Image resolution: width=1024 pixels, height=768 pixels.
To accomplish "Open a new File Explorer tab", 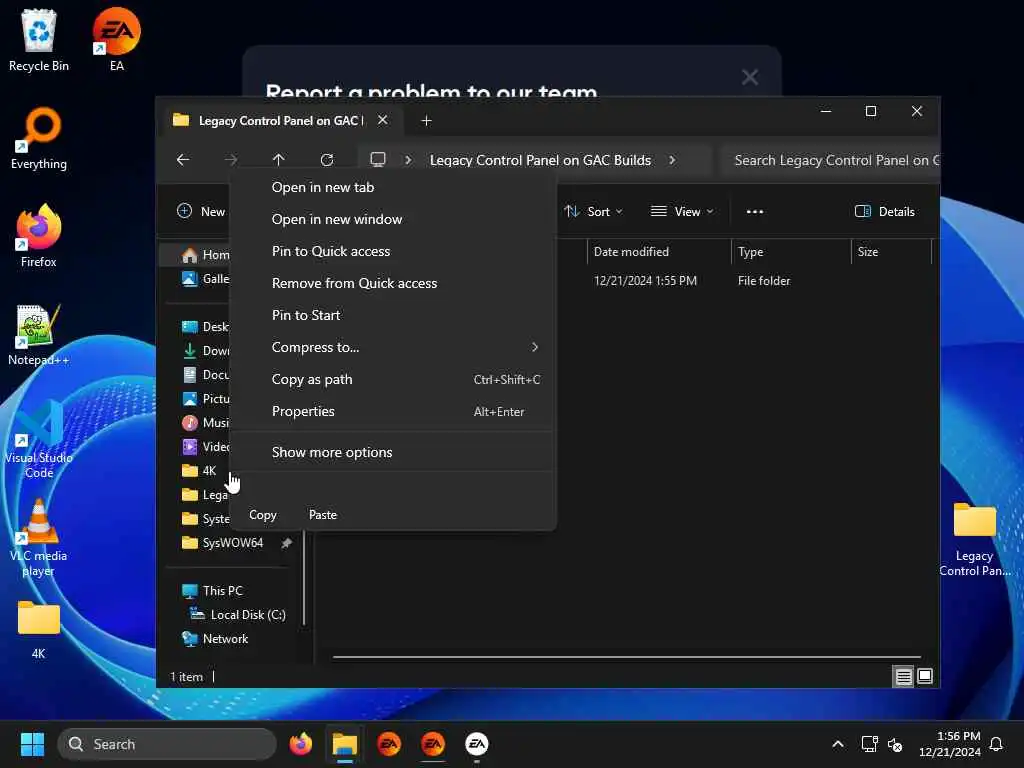I will click(426, 121).
